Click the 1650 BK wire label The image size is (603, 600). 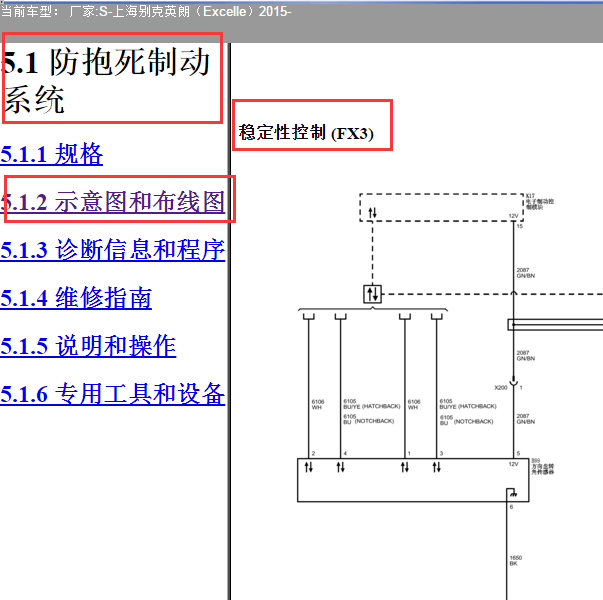pyautogui.click(x=516, y=560)
